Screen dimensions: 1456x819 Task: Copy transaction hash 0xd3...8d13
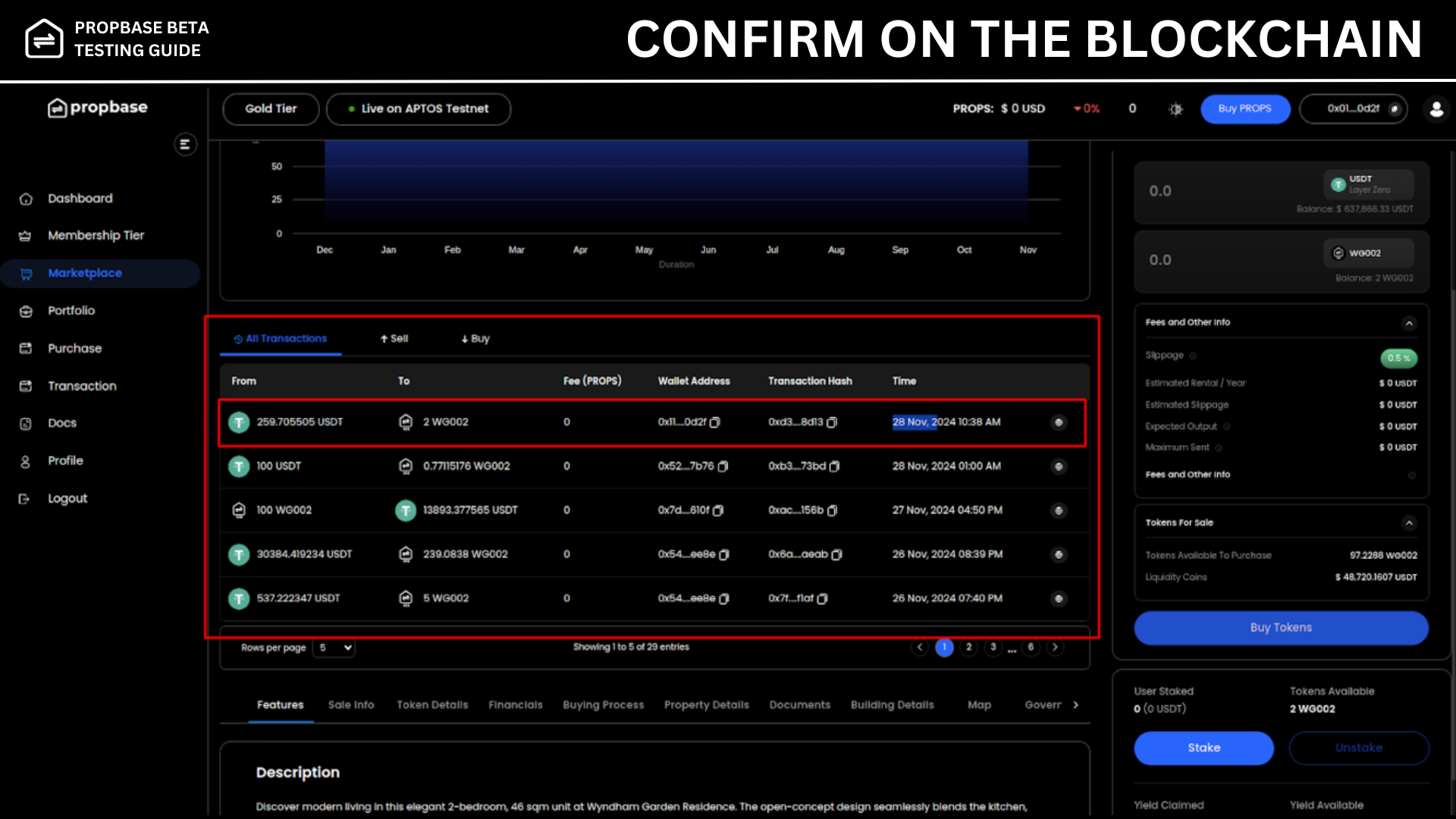(832, 422)
